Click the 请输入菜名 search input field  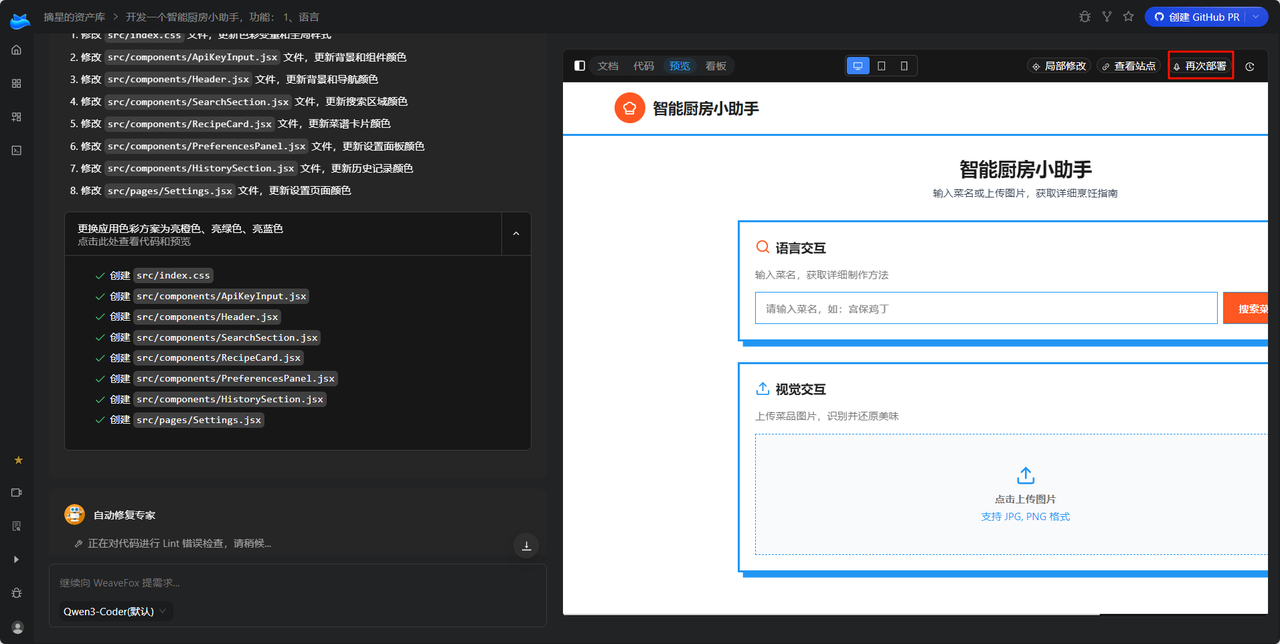click(x=985, y=308)
